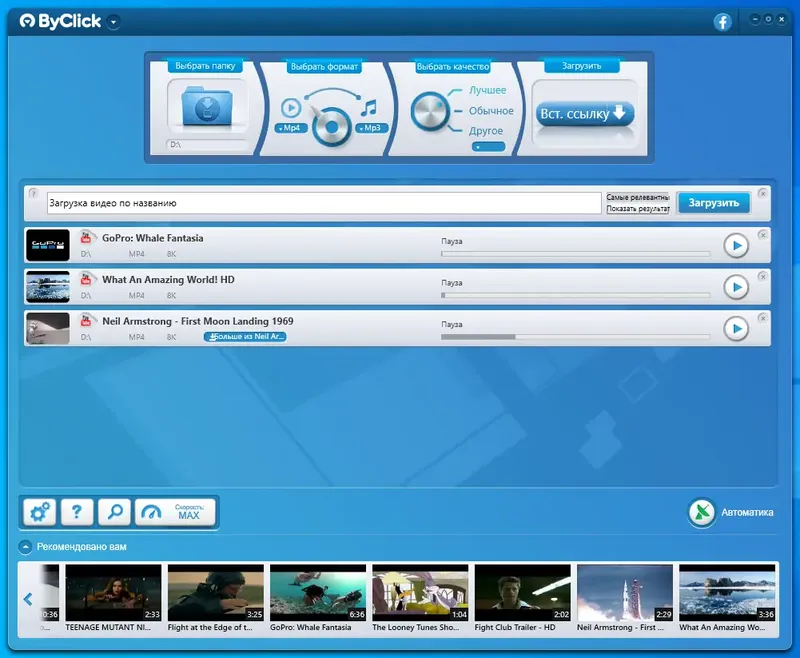Click the Выбрать качество tab label
Screen dimensions: 800x658
[453, 67]
